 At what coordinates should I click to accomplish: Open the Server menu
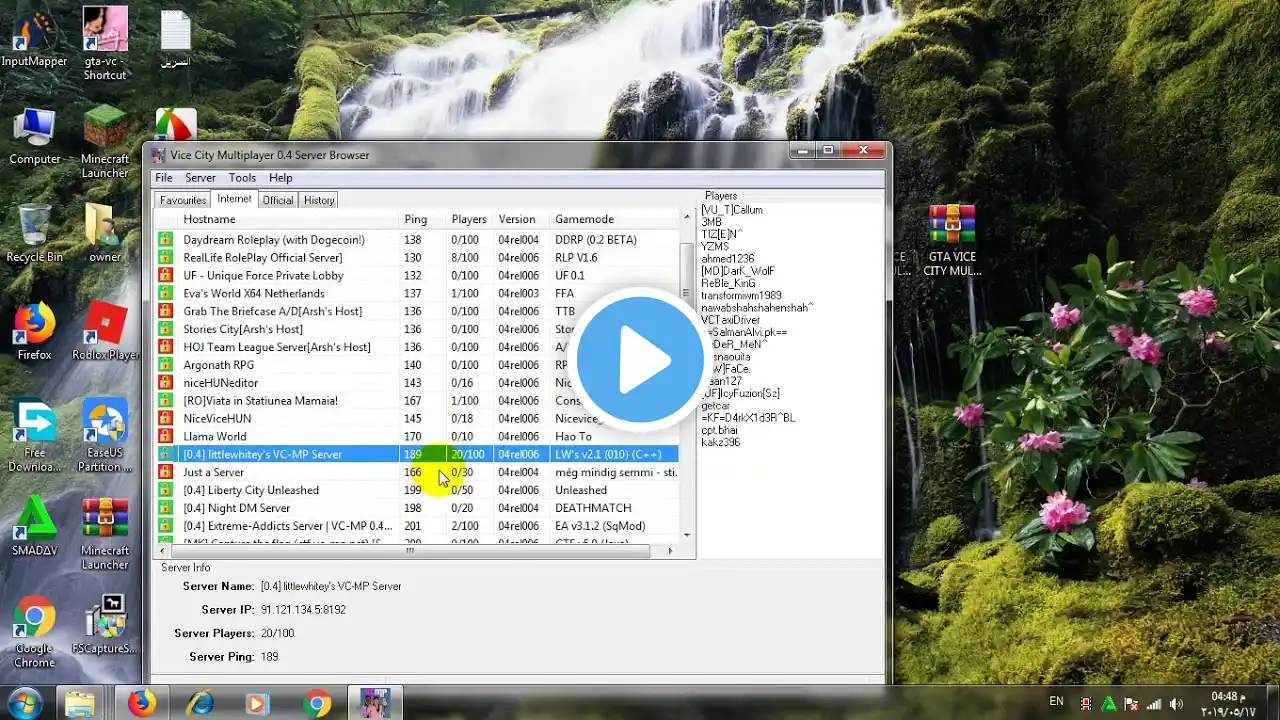coord(200,178)
